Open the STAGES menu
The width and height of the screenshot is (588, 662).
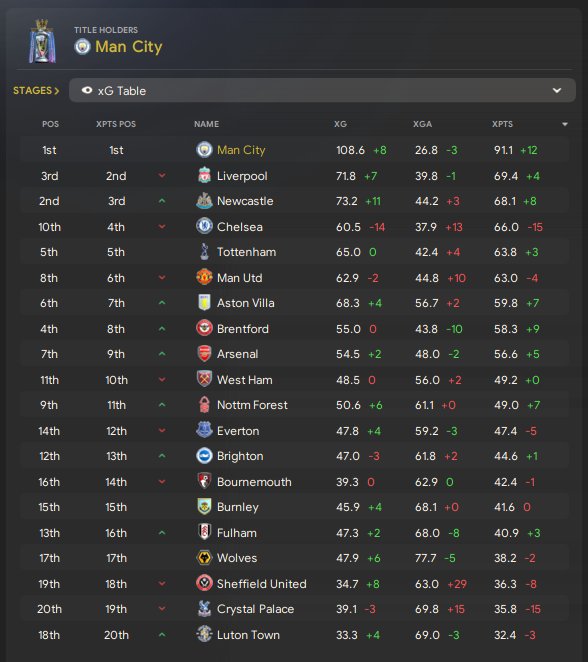tap(36, 90)
